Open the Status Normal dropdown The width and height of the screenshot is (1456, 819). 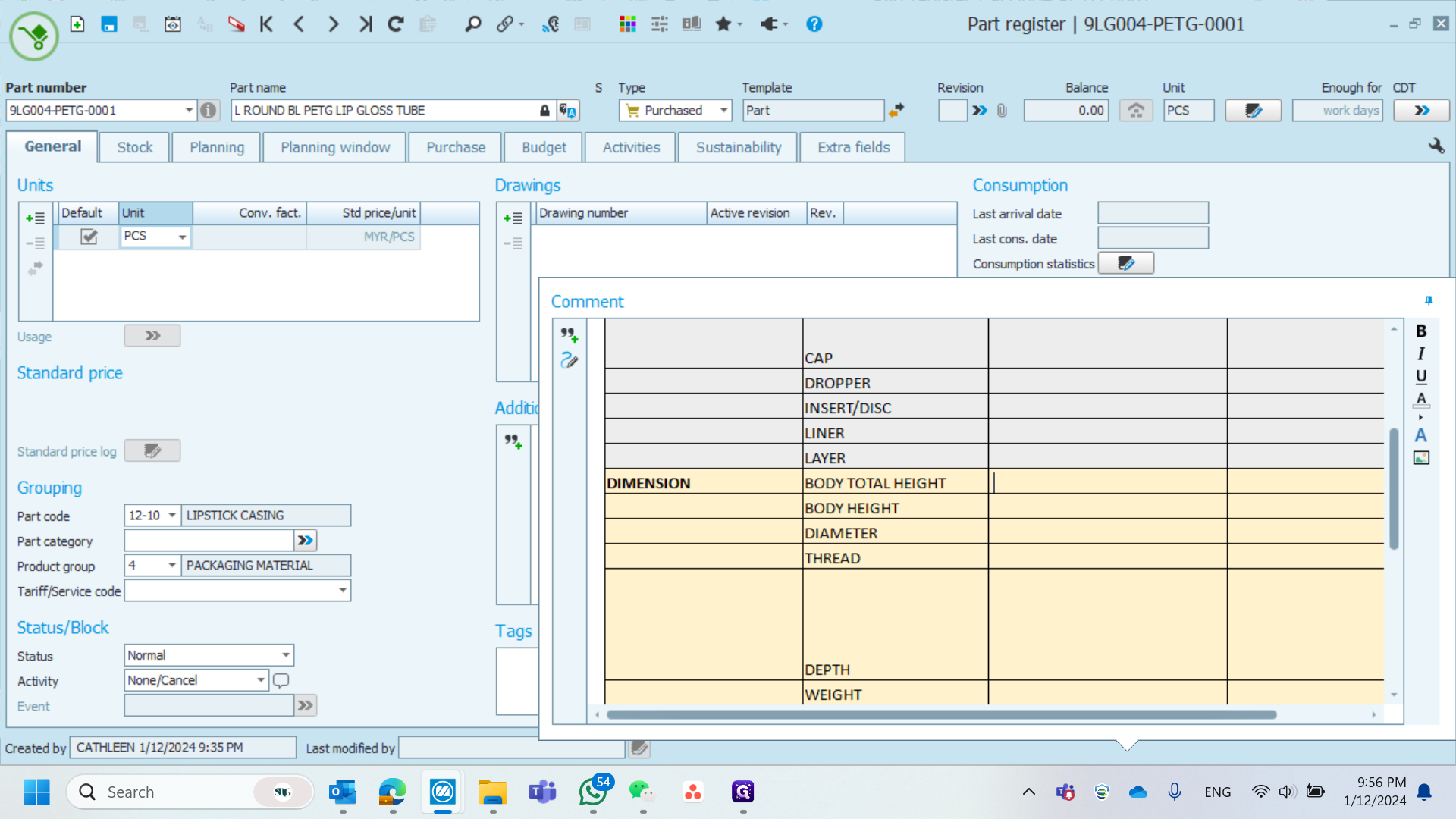click(x=286, y=655)
